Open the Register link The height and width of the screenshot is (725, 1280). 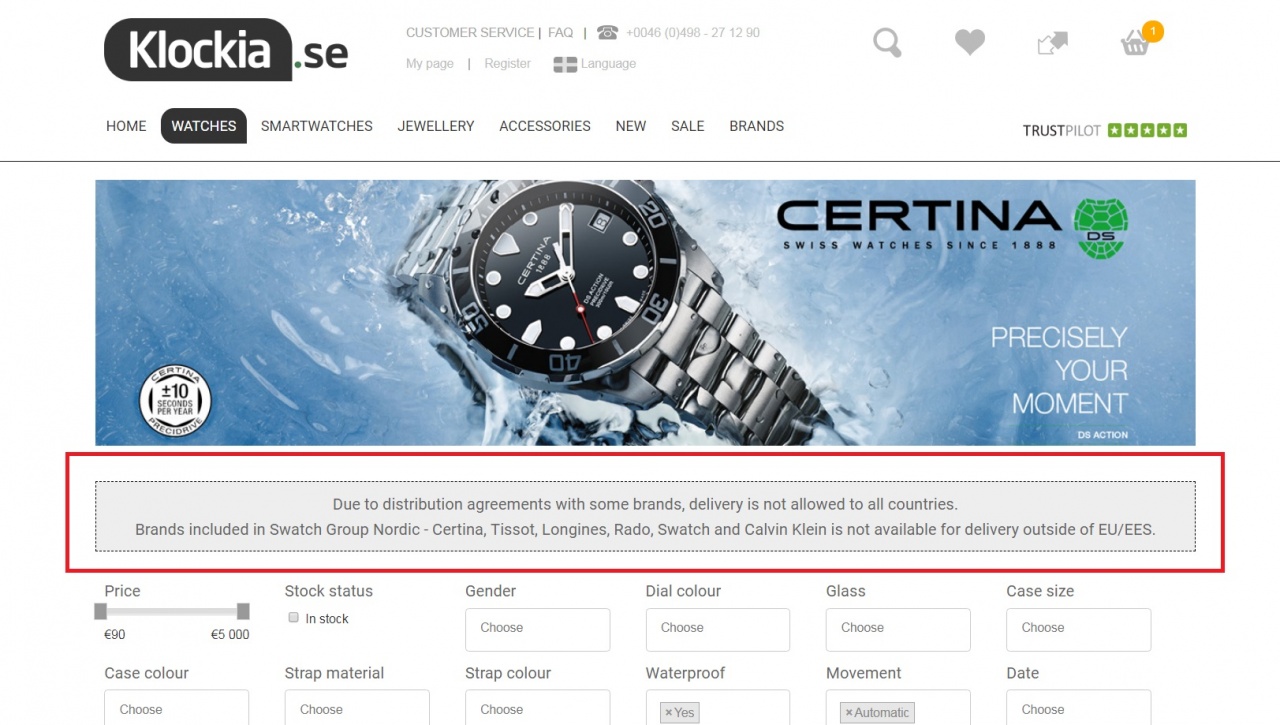pyautogui.click(x=507, y=64)
